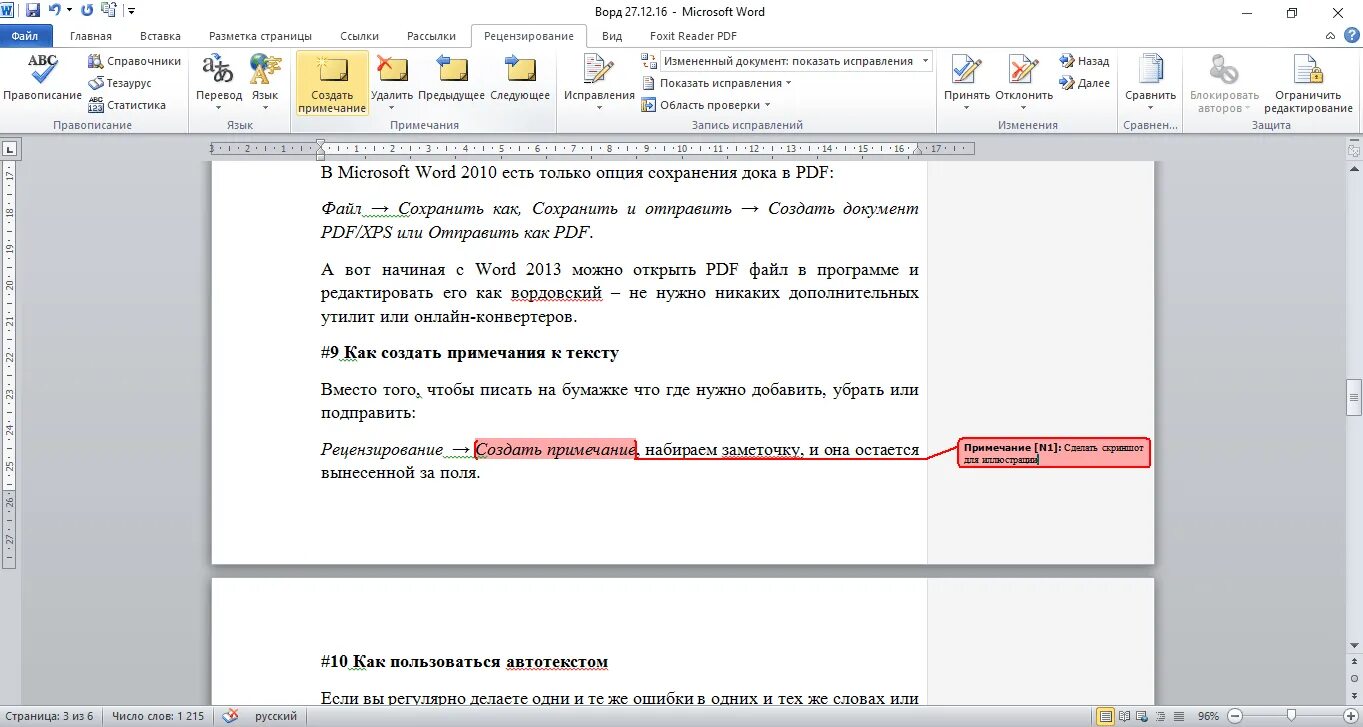
Task: Click the Удалить comment icon
Action: pos(391,70)
